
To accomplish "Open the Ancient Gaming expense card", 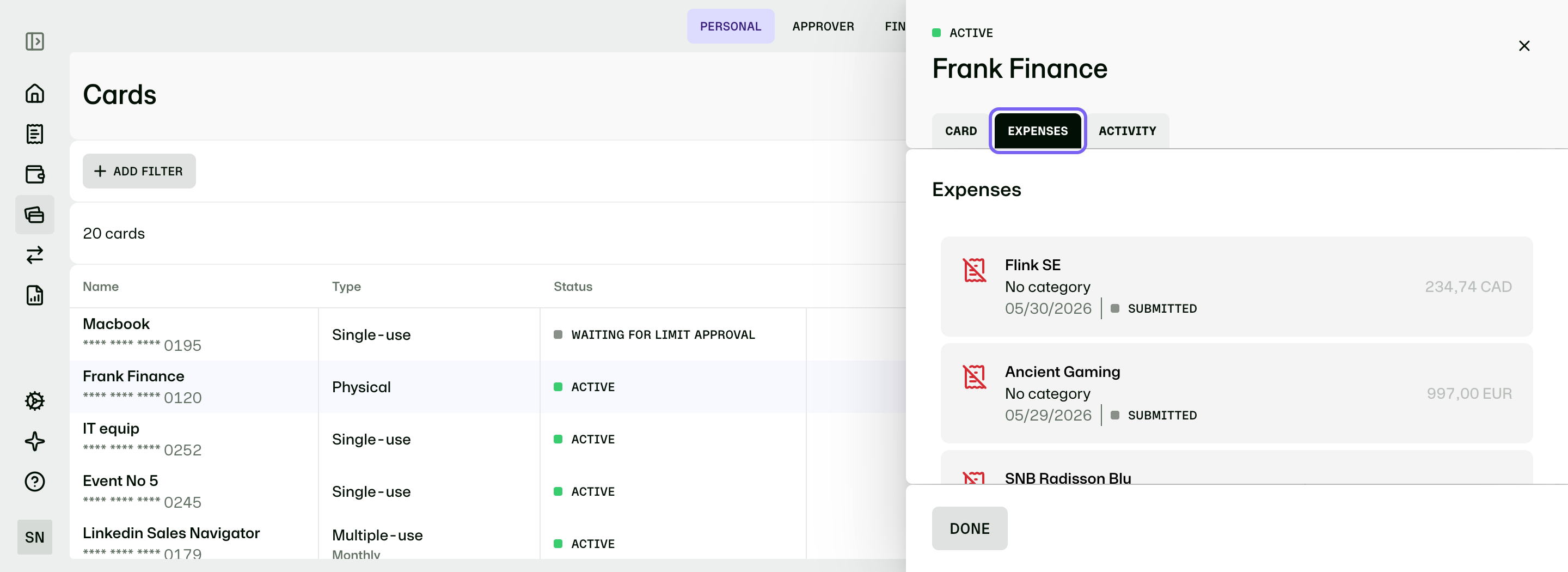I will pyautogui.click(x=1236, y=393).
